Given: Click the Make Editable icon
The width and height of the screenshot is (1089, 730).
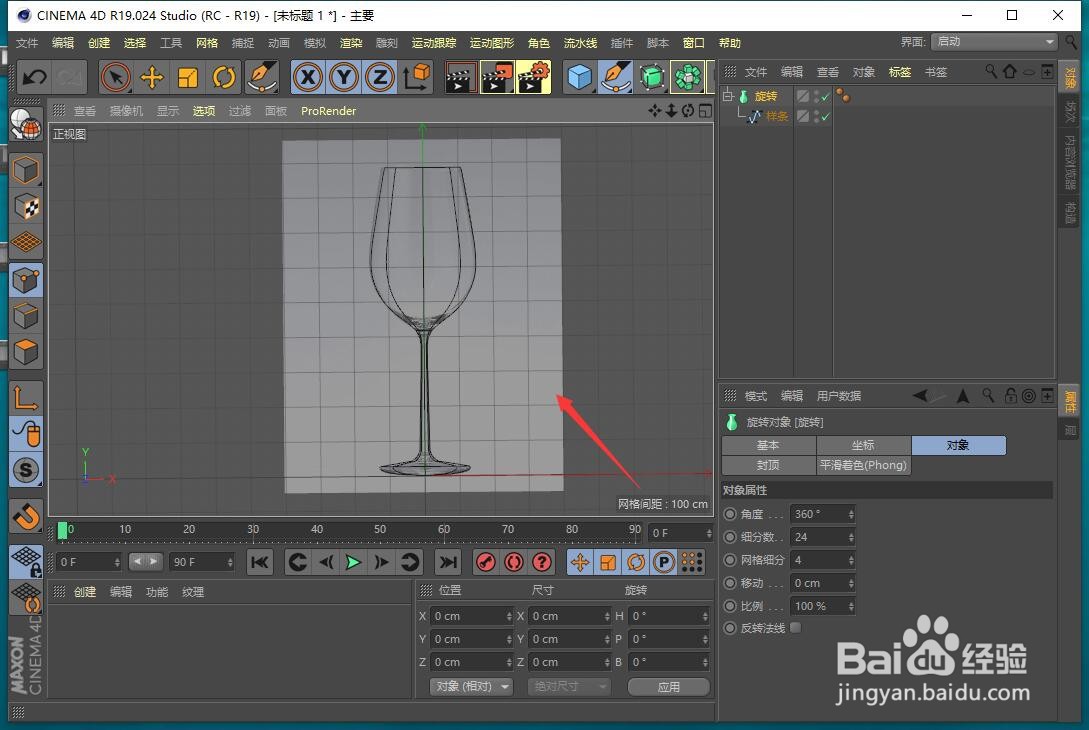Looking at the screenshot, I should (26, 126).
